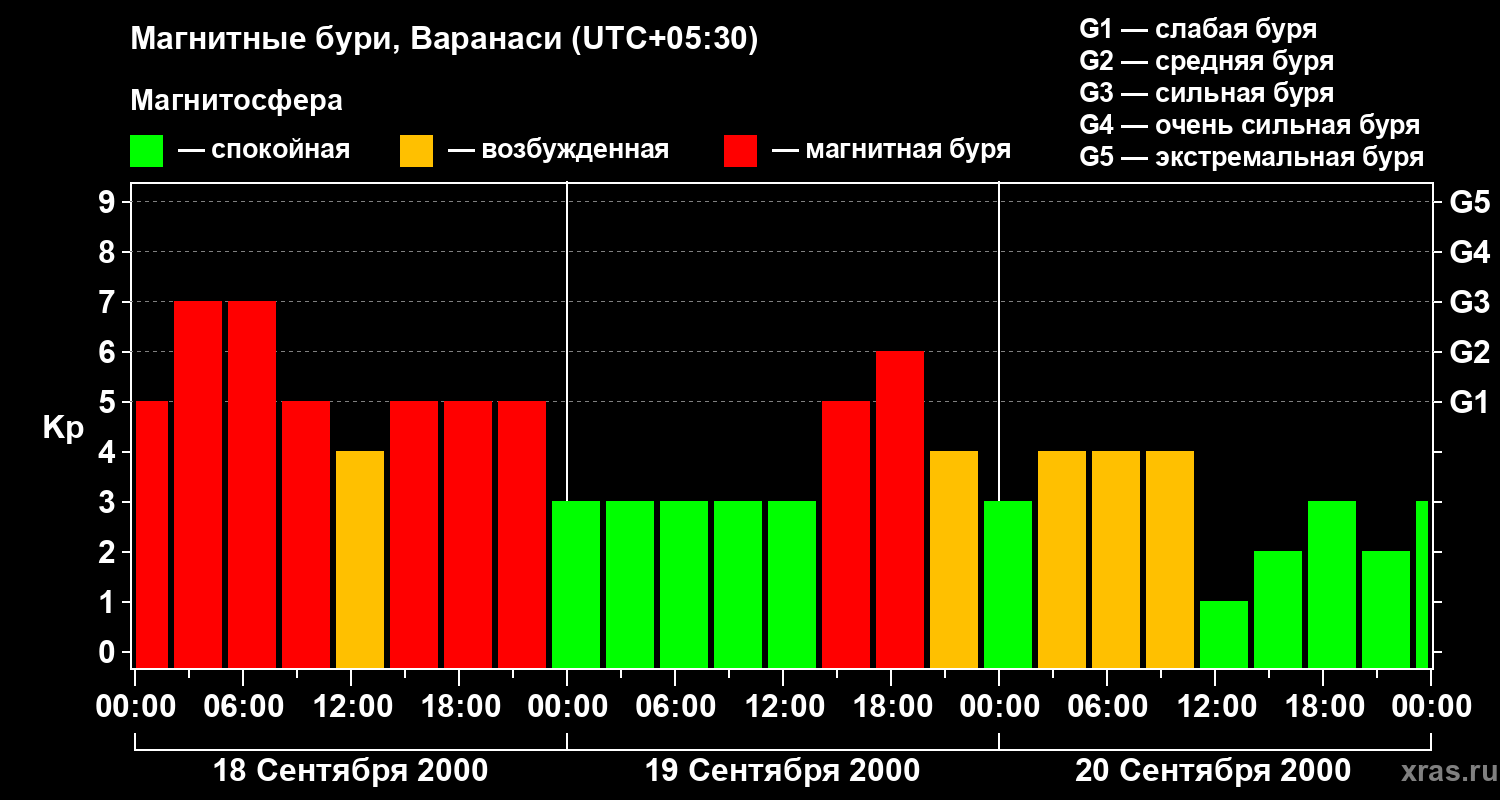Select the 'G5 — экстремальная буря' legend line
The width and height of the screenshot is (1500, 800).
[x=1252, y=157]
